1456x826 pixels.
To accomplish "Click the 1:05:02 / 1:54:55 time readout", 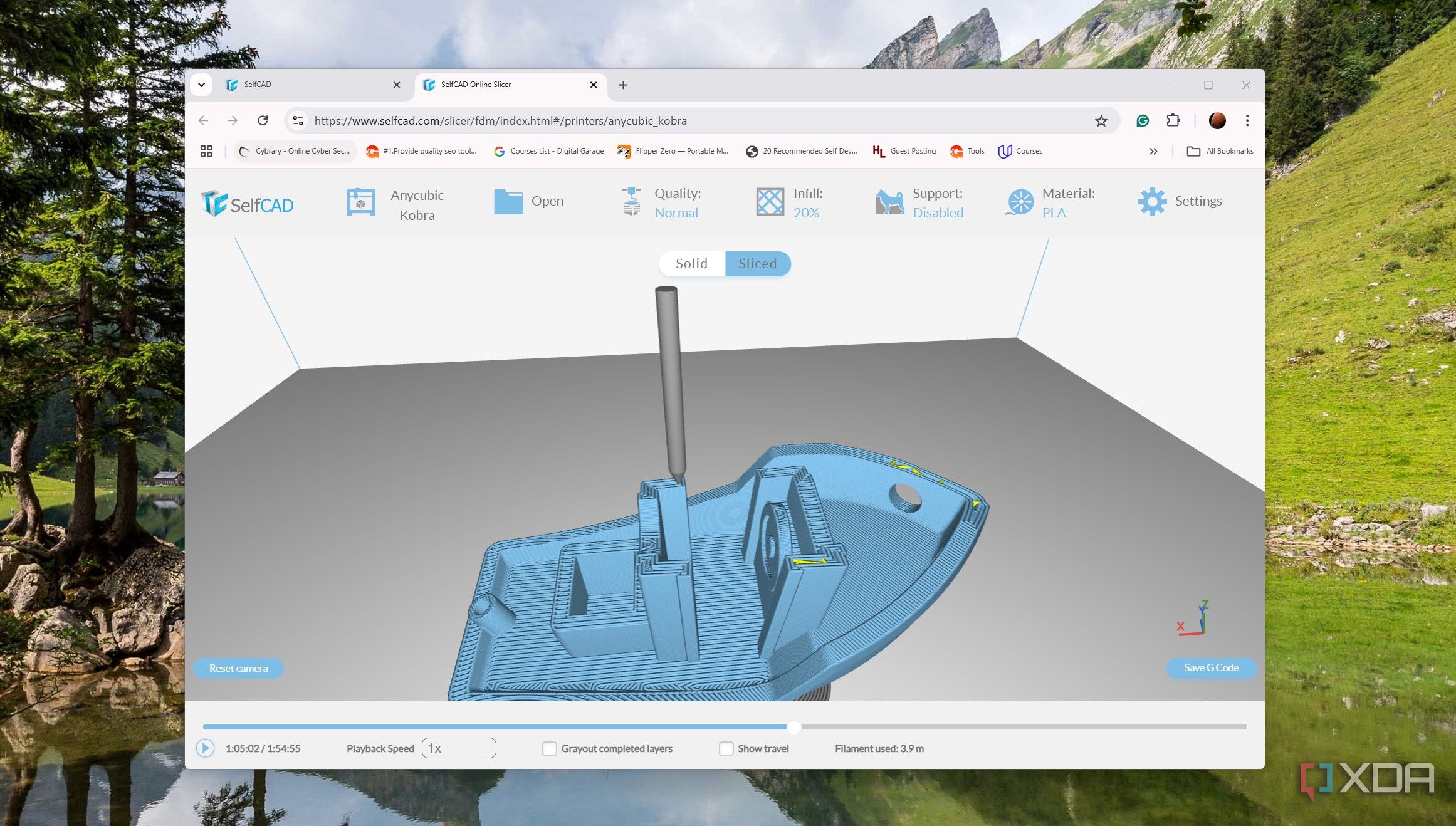I will click(263, 748).
